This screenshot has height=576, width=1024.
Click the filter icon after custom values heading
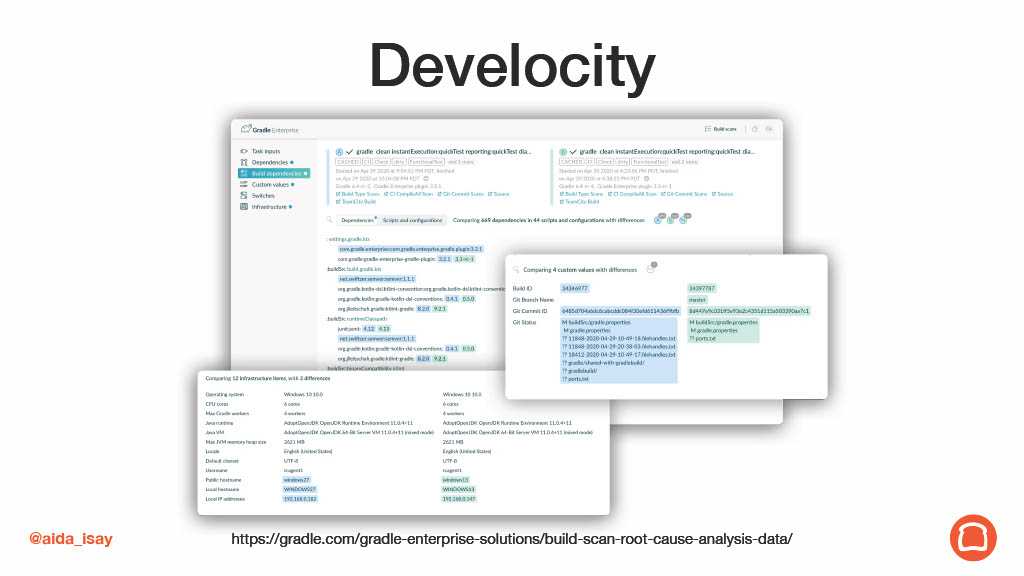(650, 268)
